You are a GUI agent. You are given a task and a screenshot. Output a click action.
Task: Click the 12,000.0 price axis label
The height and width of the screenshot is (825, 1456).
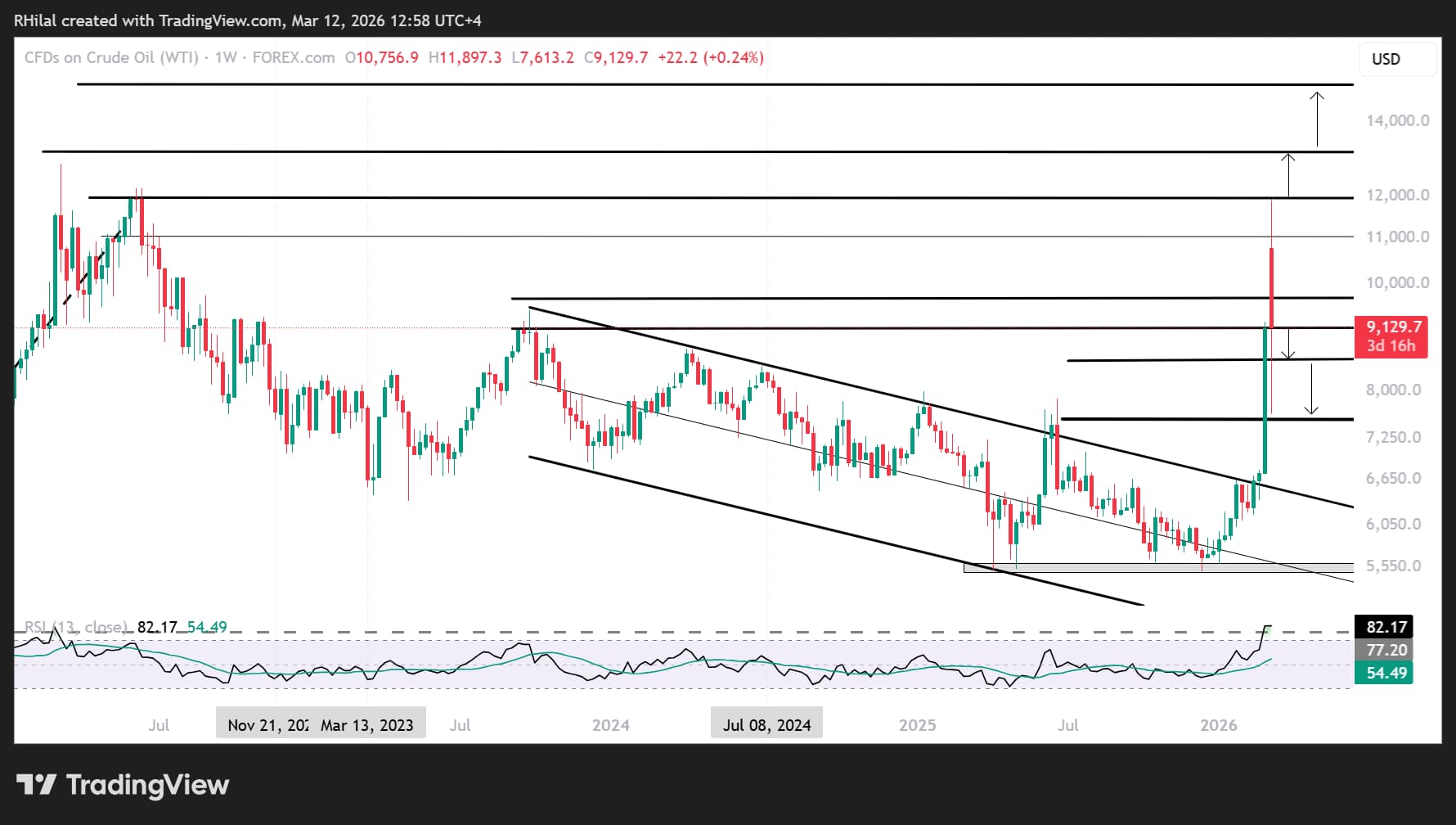[1397, 195]
